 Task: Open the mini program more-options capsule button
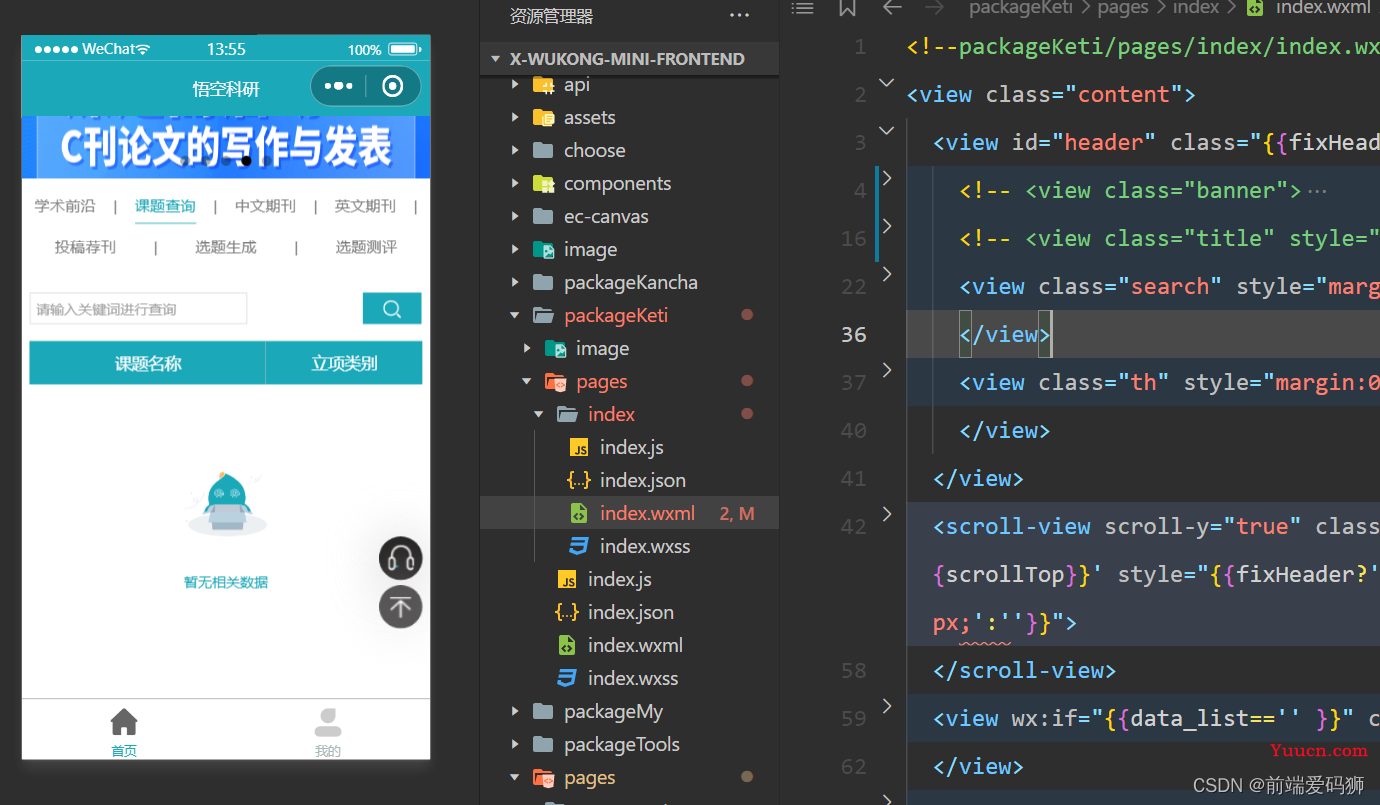pyautogui.click(x=338, y=87)
